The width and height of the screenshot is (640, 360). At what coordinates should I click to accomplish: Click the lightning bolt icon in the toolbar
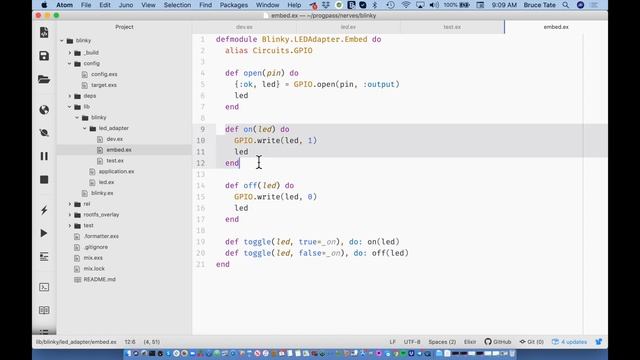tap(44, 210)
